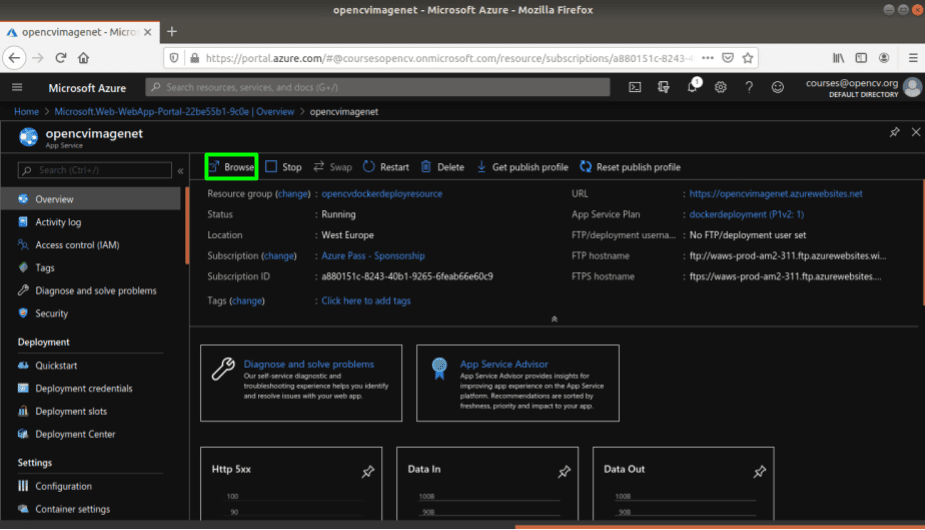The width and height of the screenshot is (925, 530).
Task: Collapse the sidebar menu with double chevron
Action: tap(181, 171)
